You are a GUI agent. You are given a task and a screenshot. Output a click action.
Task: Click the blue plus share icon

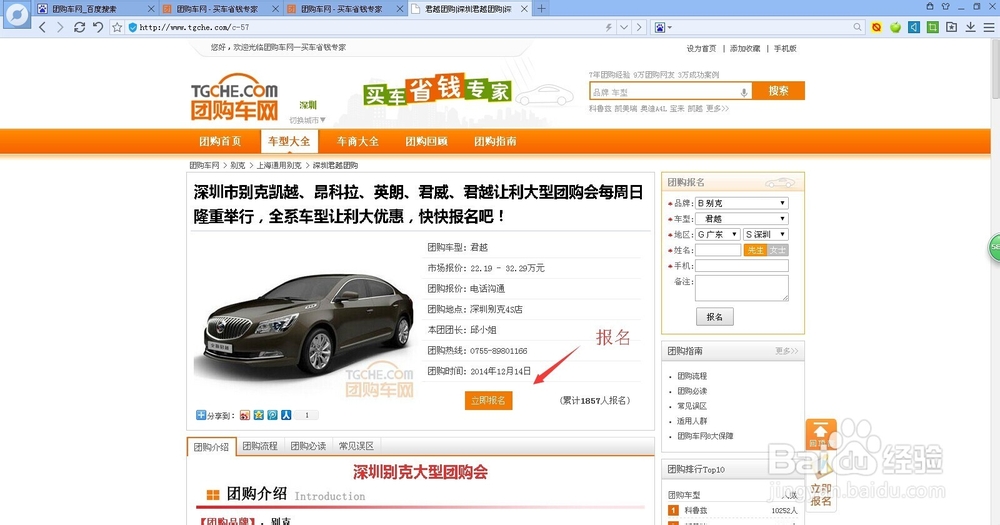point(201,415)
